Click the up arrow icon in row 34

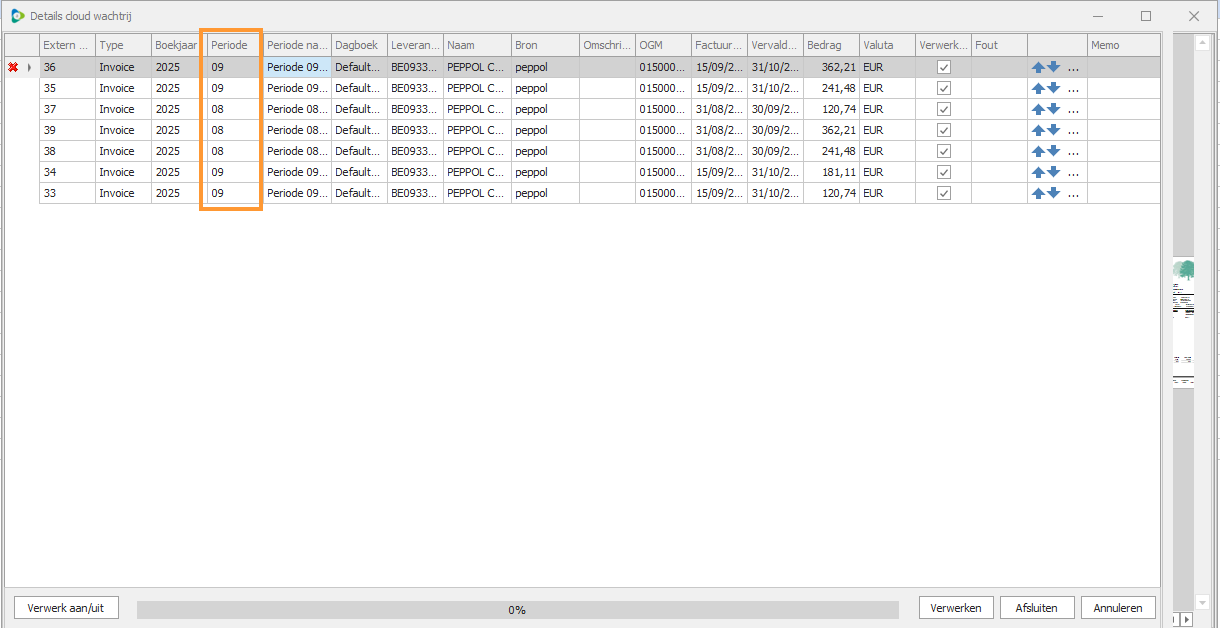(x=1038, y=172)
